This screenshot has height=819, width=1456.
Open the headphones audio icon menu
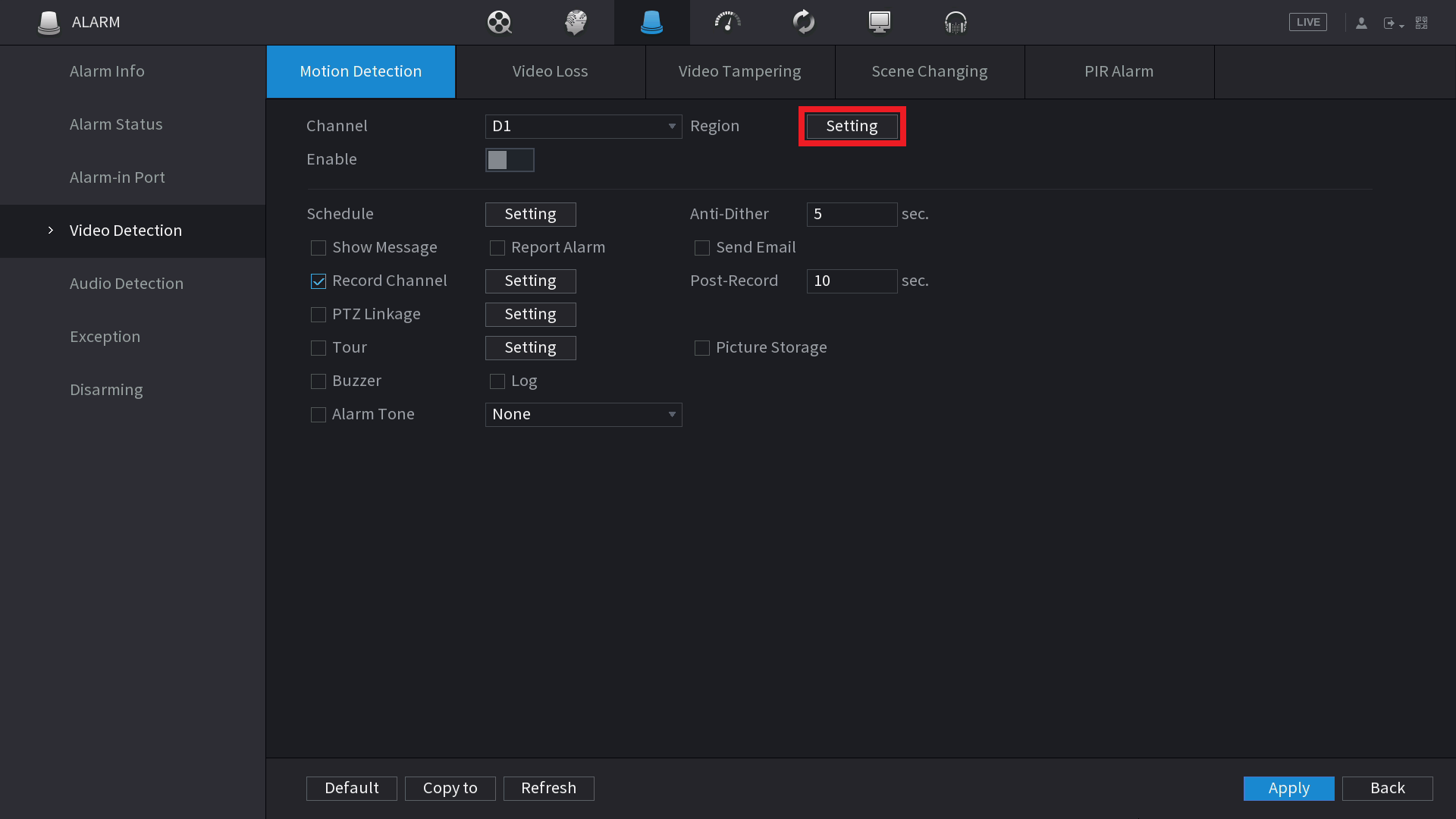(x=955, y=22)
